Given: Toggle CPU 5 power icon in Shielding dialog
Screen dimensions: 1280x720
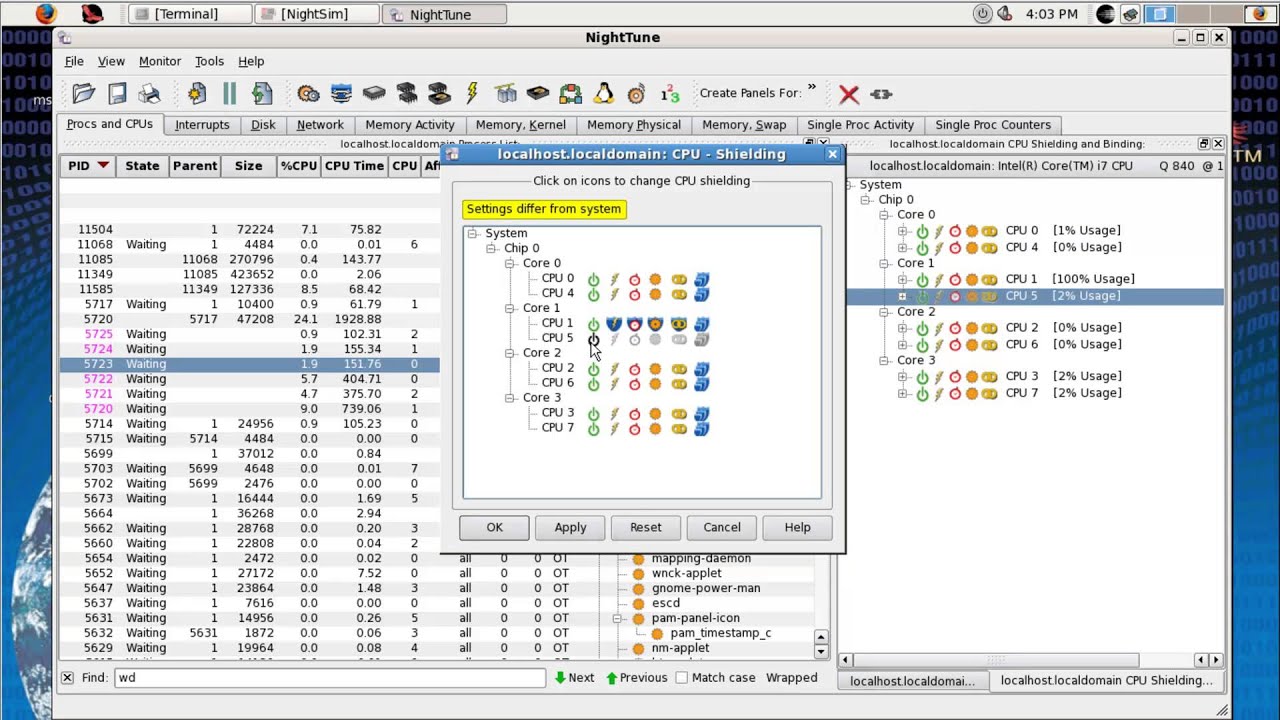Looking at the screenshot, I should [593, 339].
